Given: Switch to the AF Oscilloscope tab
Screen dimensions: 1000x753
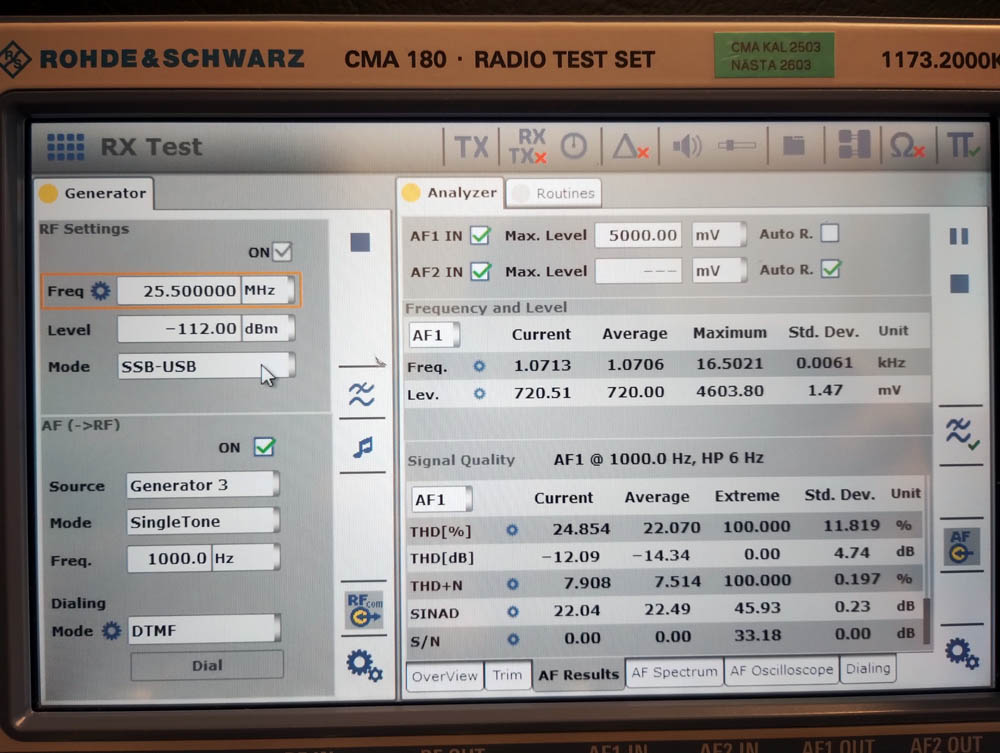Looking at the screenshot, I should click(781, 670).
